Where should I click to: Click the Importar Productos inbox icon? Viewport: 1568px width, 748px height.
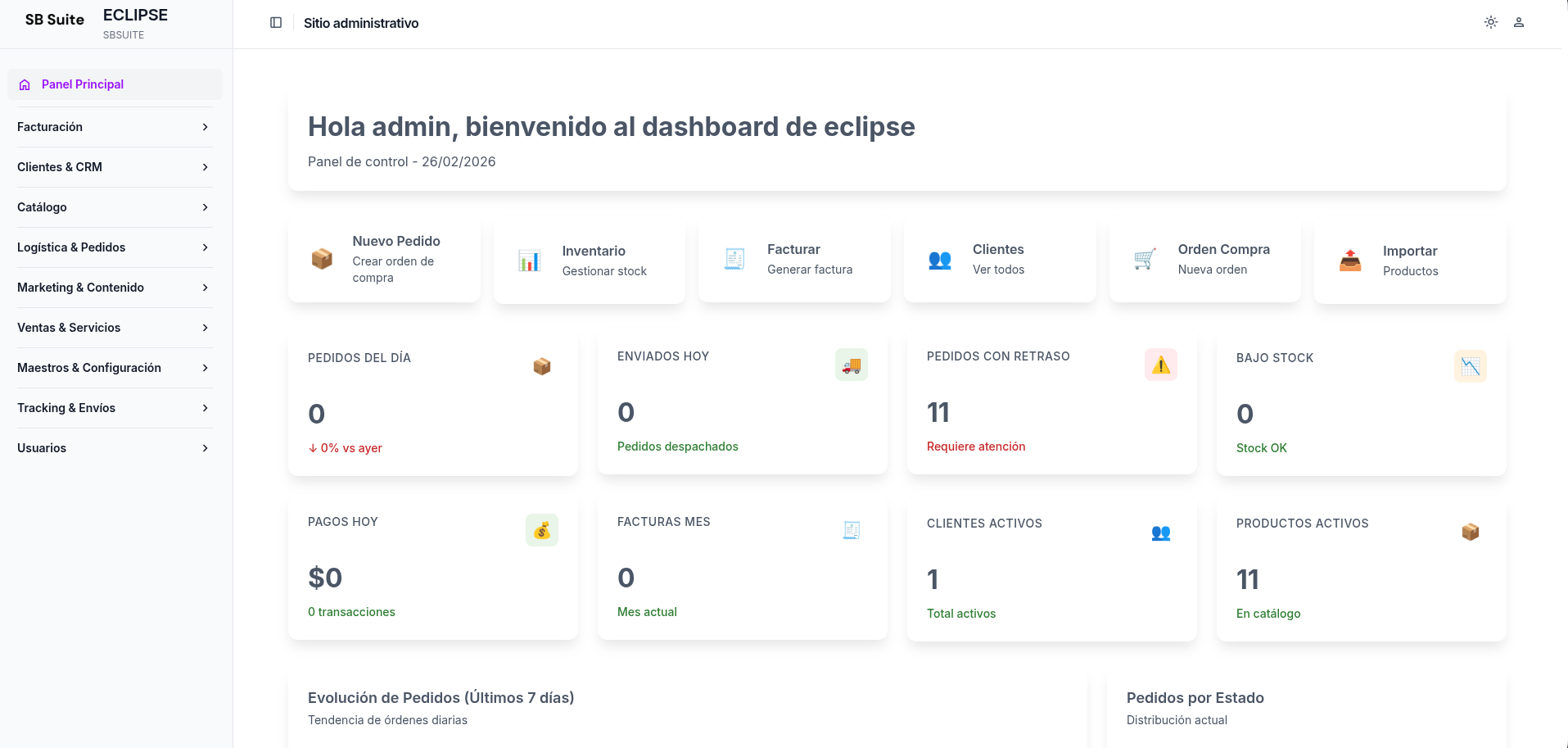(1349, 260)
